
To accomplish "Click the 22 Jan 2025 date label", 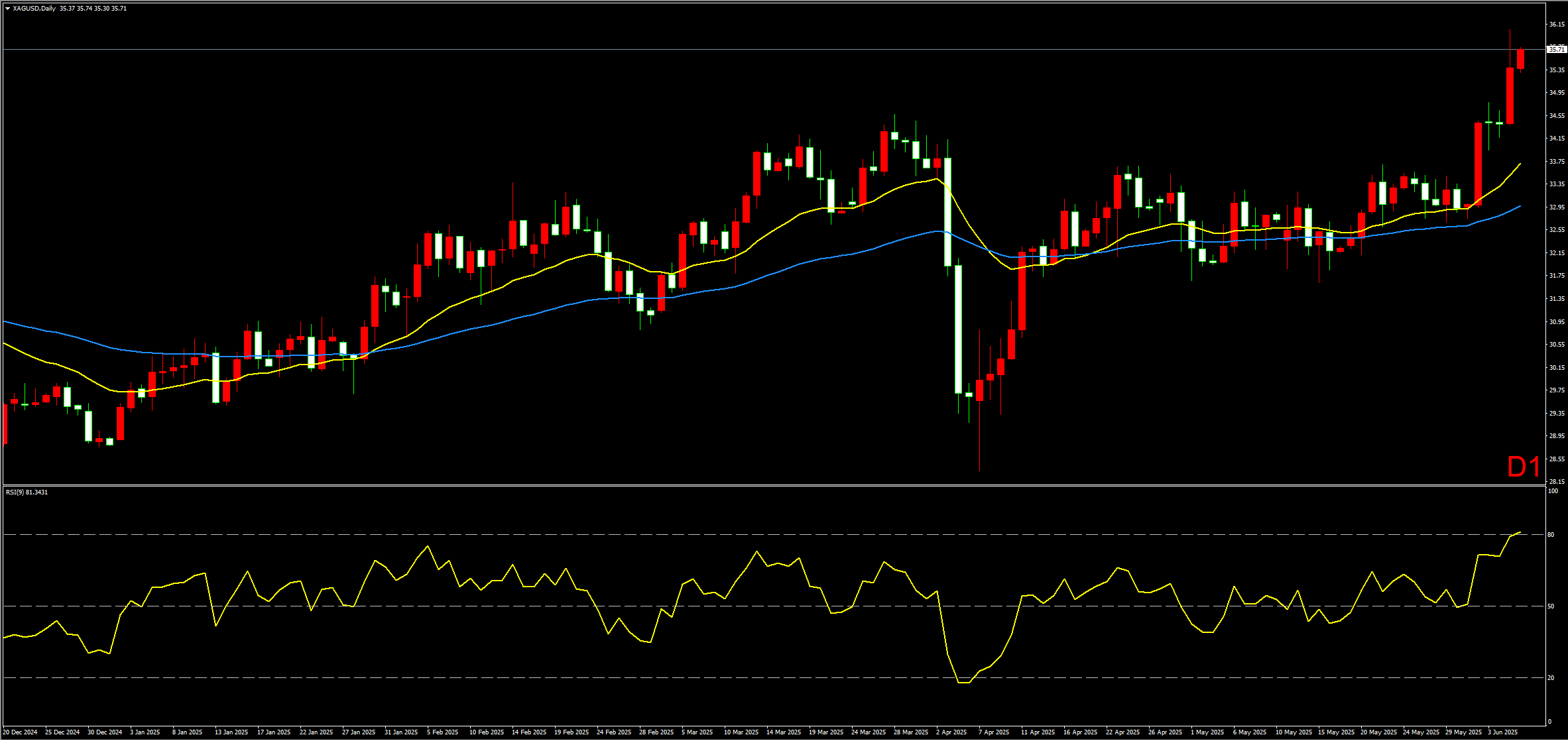I will (316, 732).
